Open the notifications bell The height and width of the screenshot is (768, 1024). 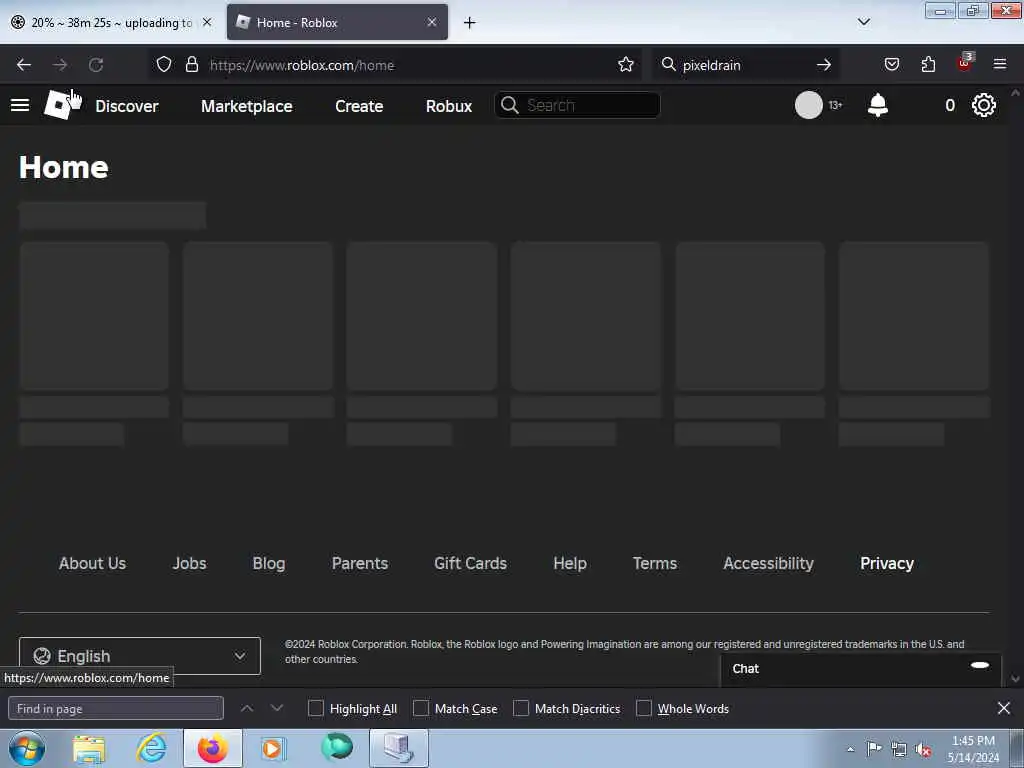878,104
